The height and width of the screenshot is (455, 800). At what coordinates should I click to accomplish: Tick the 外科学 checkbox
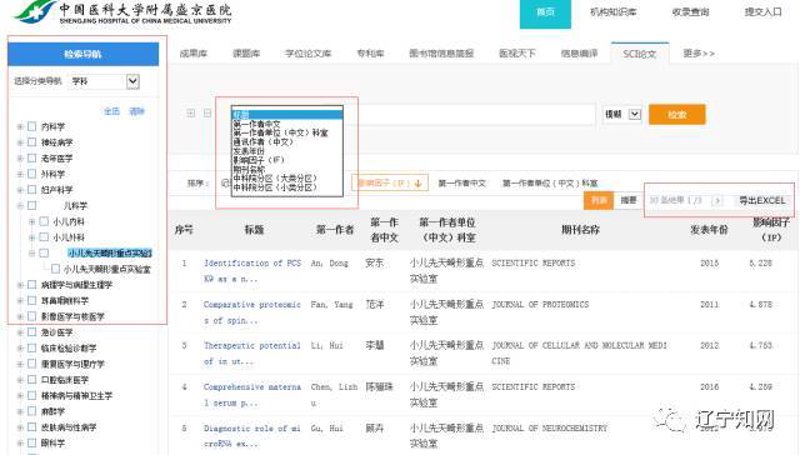[32, 173]
